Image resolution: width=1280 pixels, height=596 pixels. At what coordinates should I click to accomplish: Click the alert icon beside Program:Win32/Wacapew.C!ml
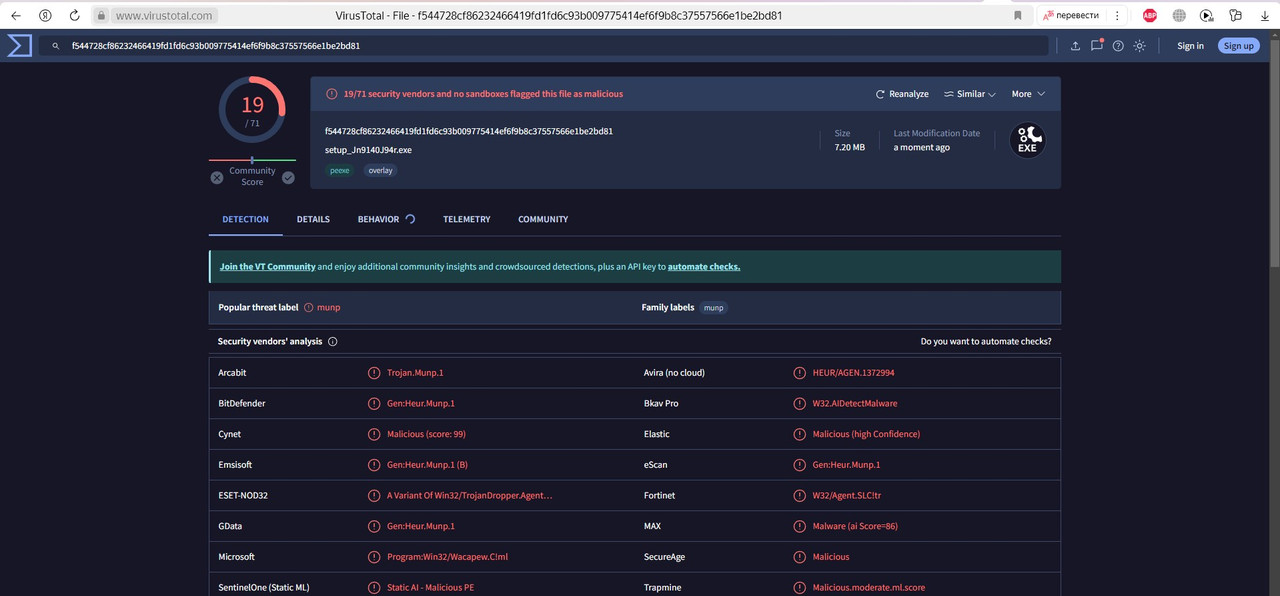tap(374, 557)
